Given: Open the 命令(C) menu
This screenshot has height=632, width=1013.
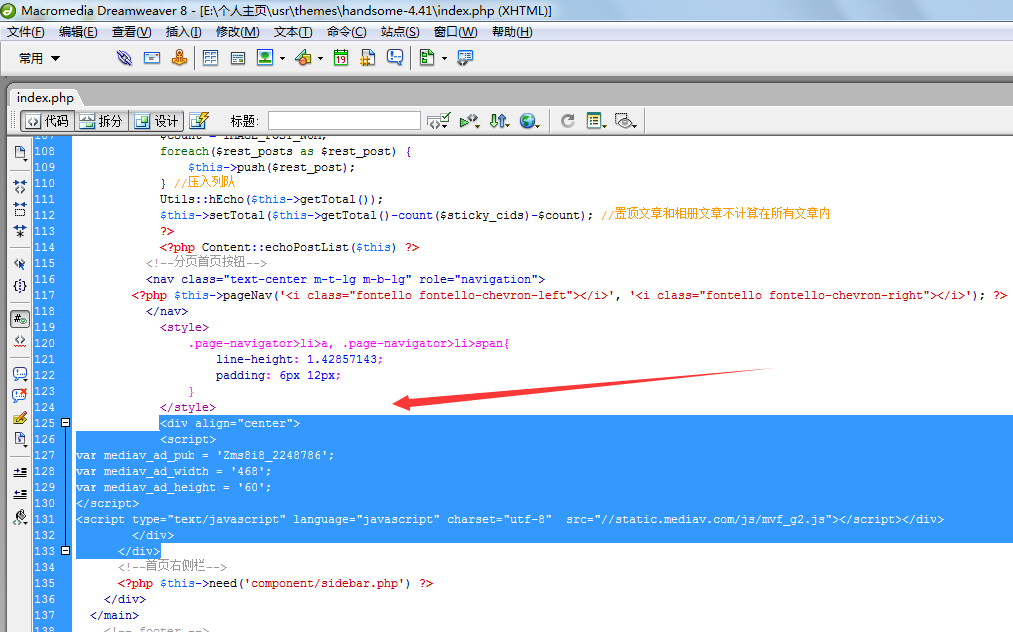Looking at the screenshot, I should pyautogui.click(x=346, y=32).
